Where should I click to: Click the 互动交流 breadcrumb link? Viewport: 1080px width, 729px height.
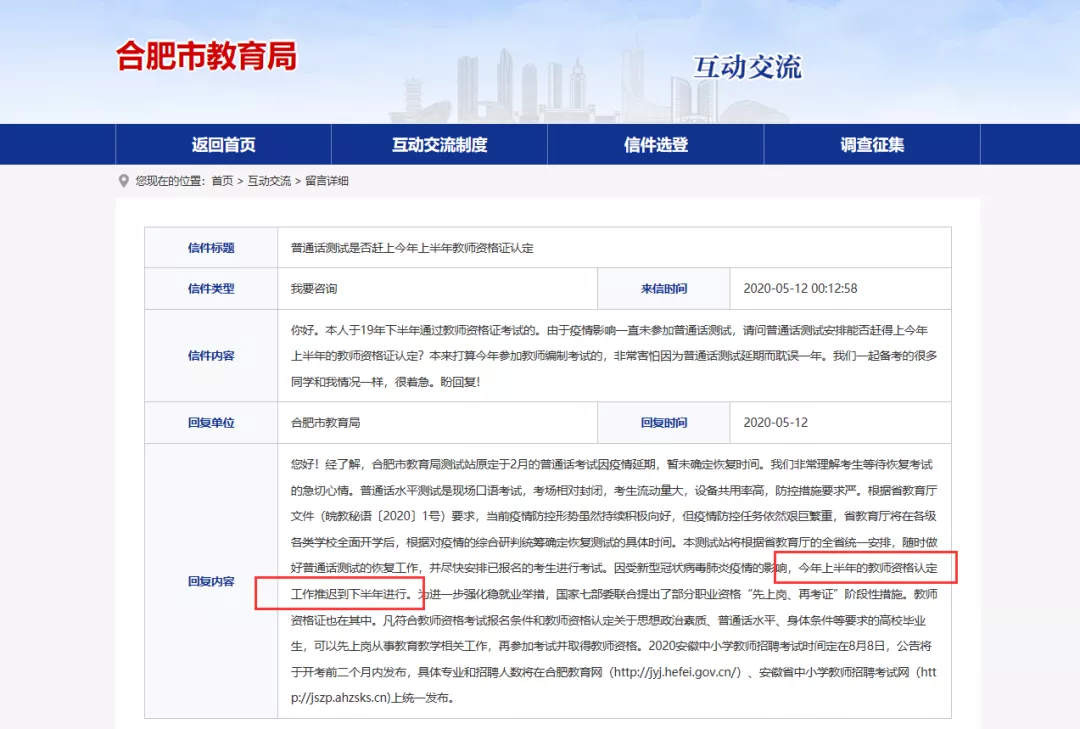click(269, 181)
